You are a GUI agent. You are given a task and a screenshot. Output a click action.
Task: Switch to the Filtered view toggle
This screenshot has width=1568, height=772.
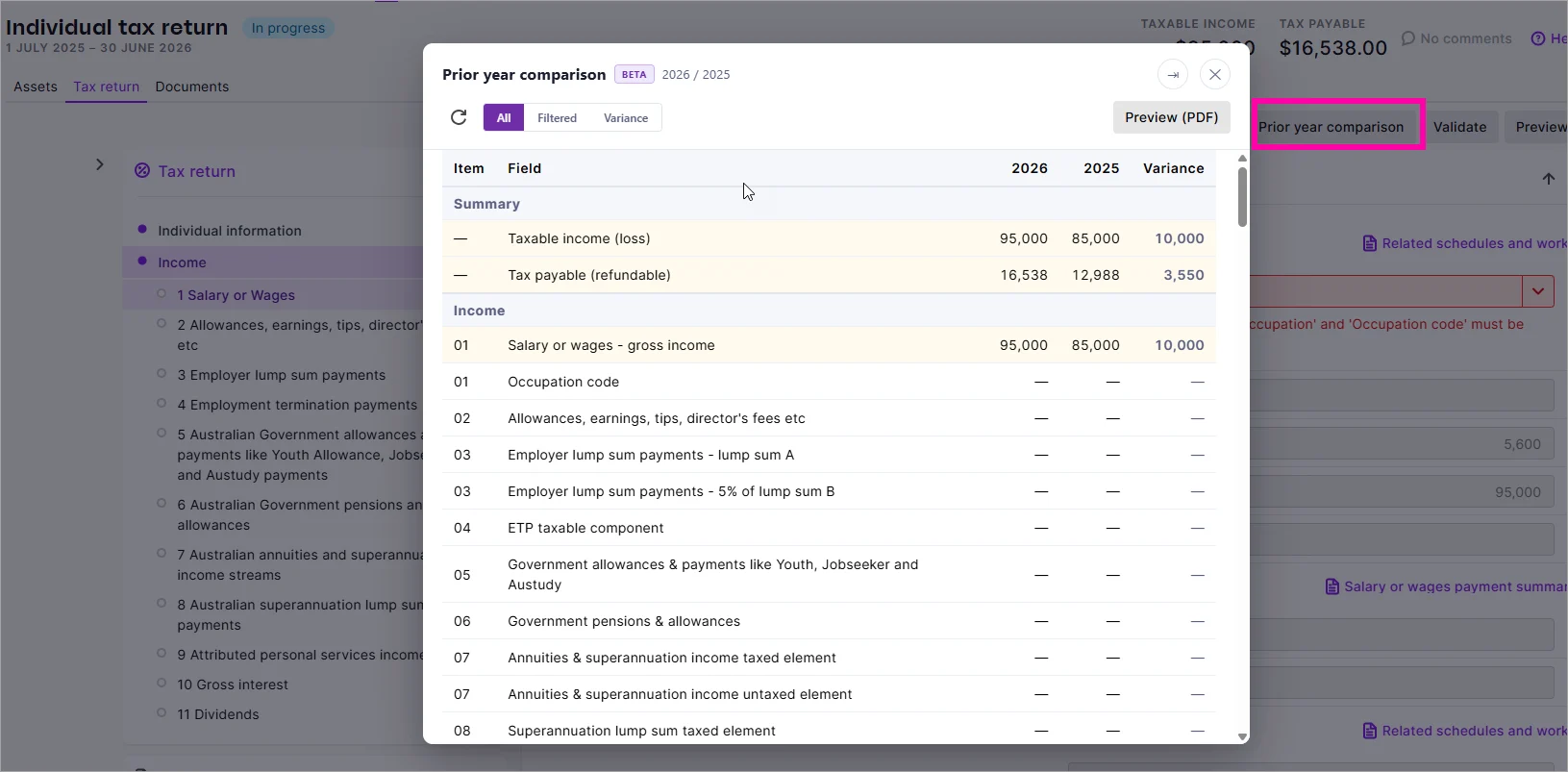[557, 117]
